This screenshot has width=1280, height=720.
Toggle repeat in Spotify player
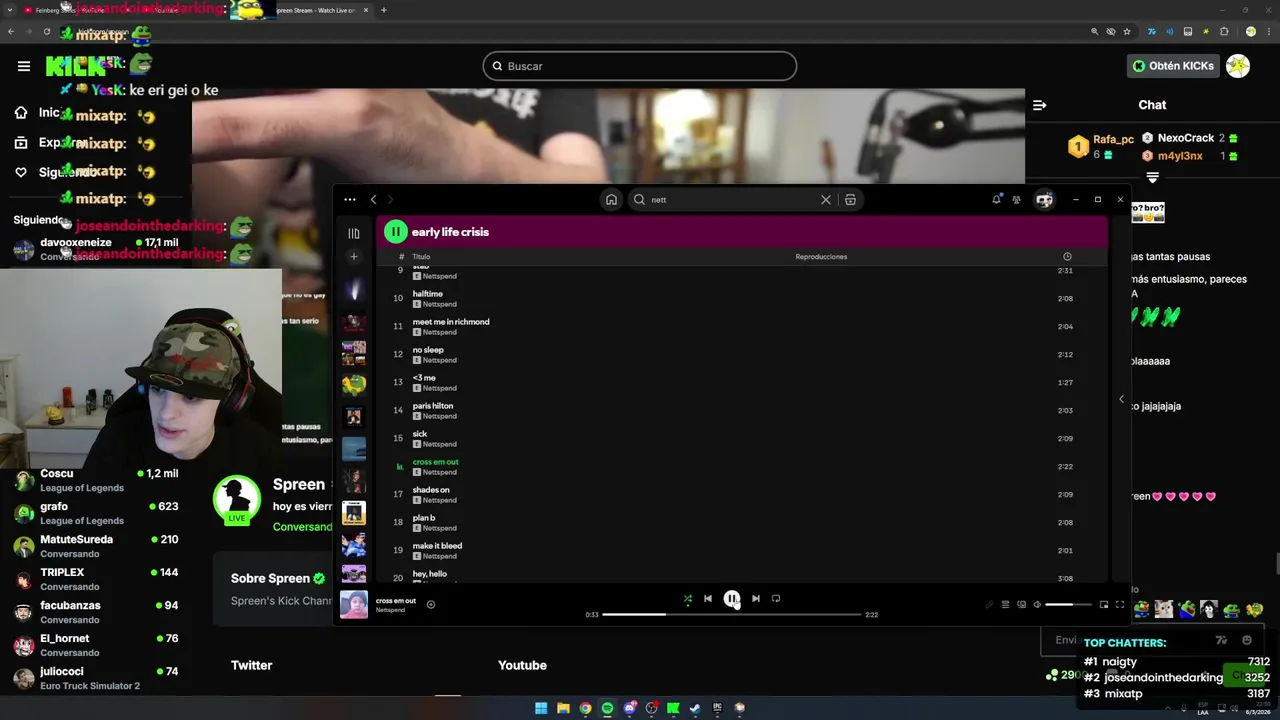point(776,599)
